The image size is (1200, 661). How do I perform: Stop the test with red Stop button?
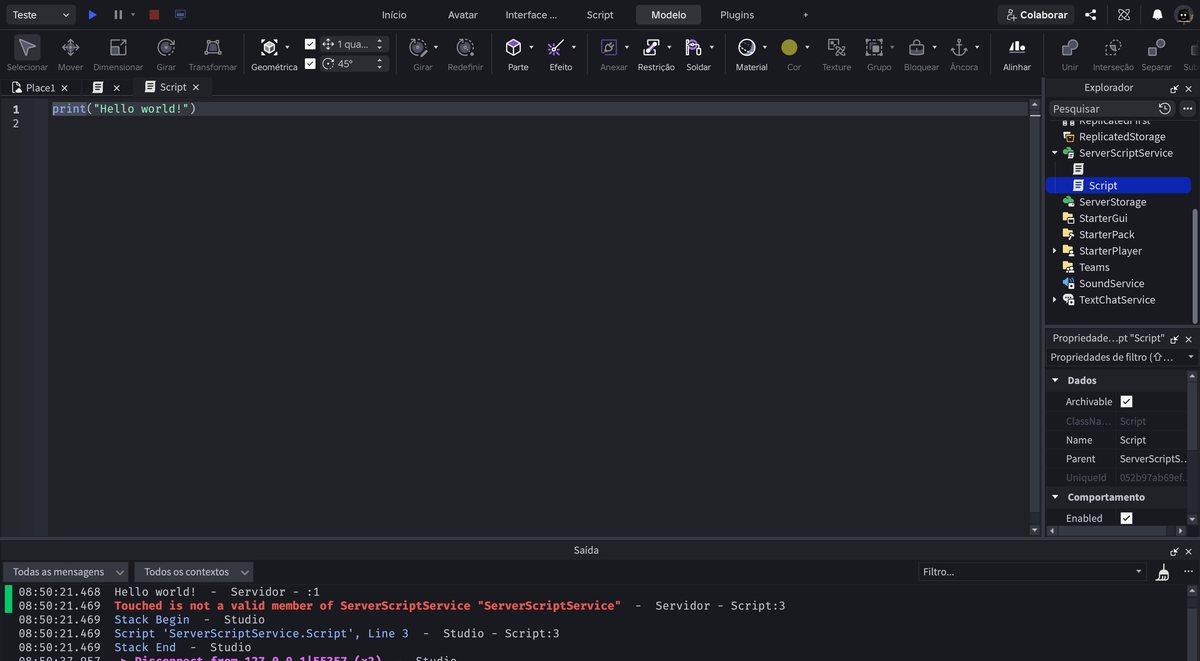coord(154,15)
